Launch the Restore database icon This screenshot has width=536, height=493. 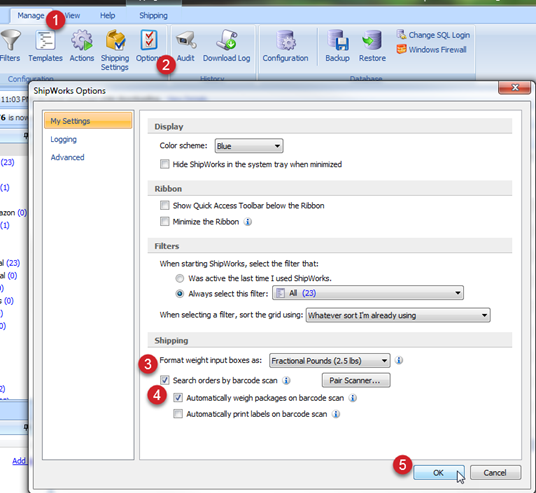pos(372,40)
